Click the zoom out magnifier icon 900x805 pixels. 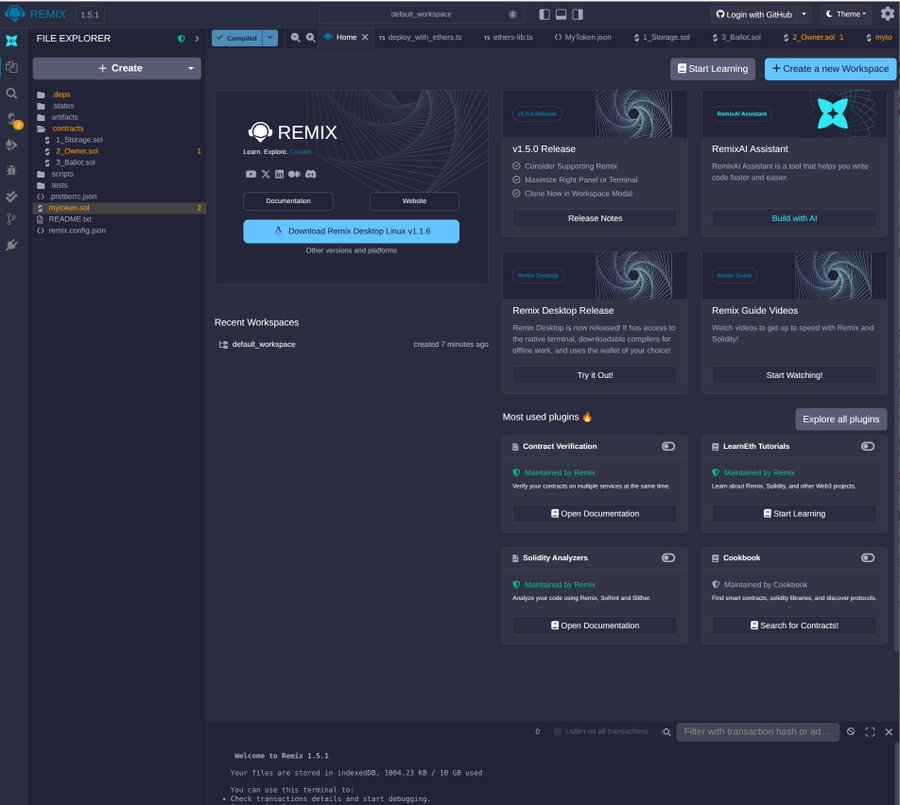point(295,37)
